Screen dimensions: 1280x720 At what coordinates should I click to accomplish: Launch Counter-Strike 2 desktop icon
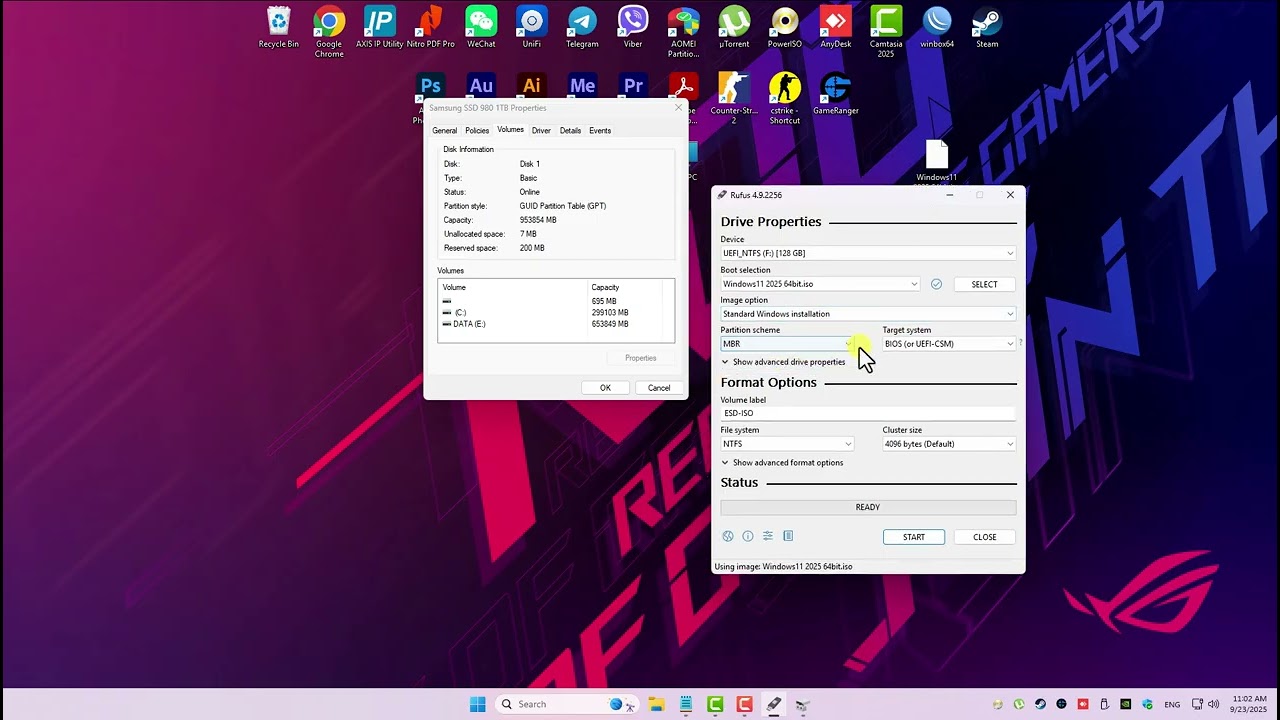[734, 98]
